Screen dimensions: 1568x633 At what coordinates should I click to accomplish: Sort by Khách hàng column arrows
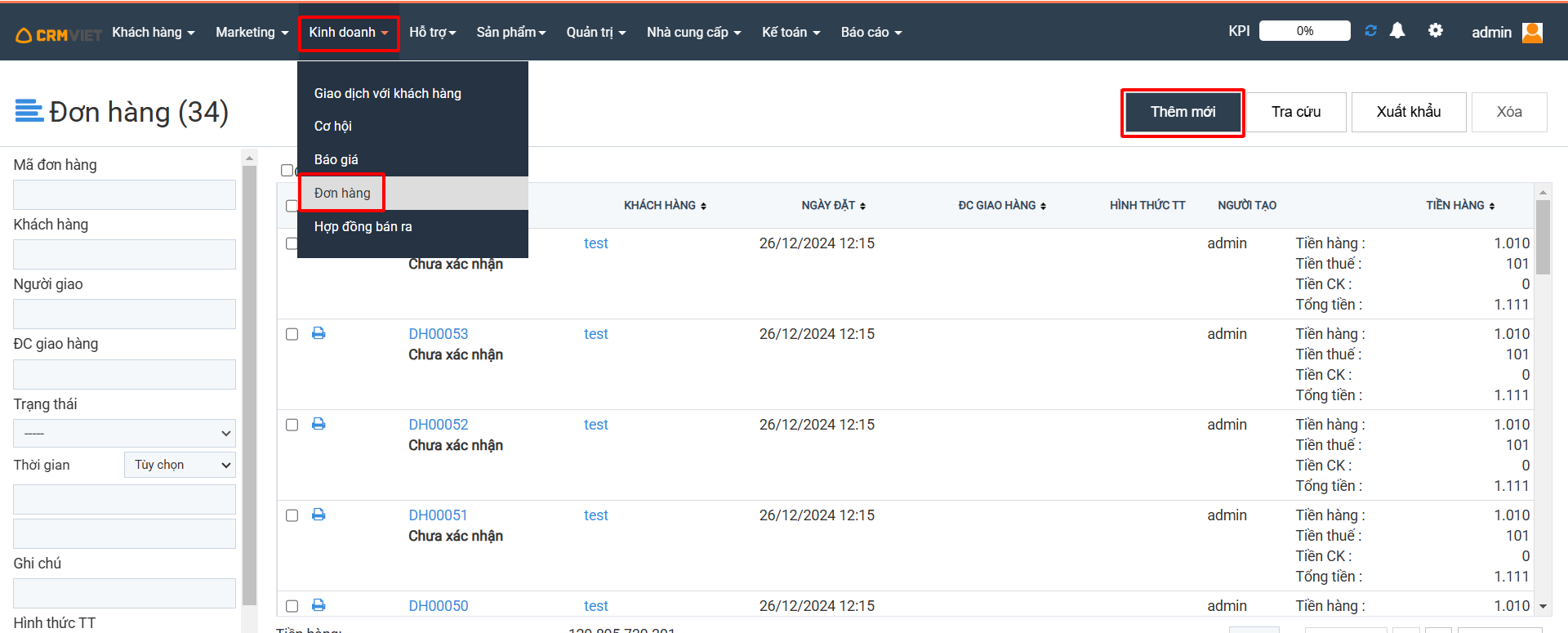pos(703,206)
